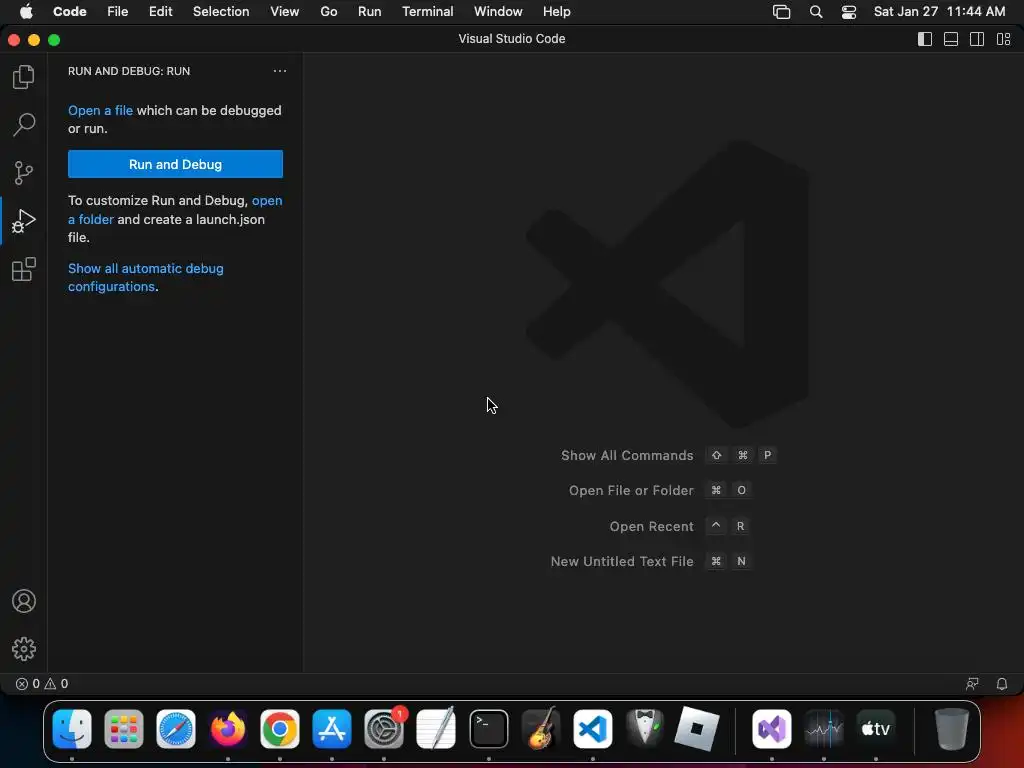Click the errors and warnings status indicator
Screen dimensions: 1024x768
[42, 684]
